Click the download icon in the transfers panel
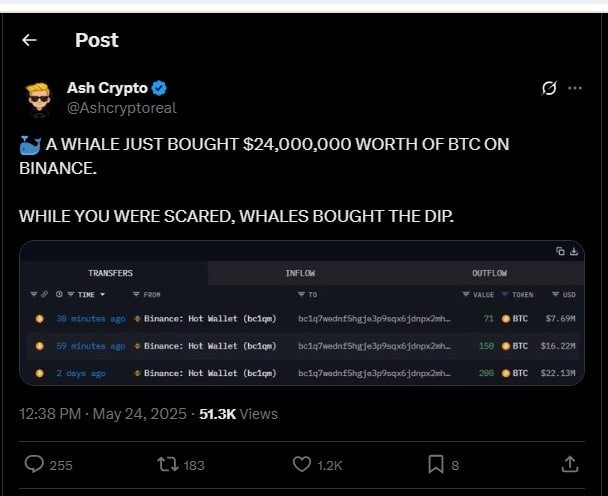 [x=573, y=251]
